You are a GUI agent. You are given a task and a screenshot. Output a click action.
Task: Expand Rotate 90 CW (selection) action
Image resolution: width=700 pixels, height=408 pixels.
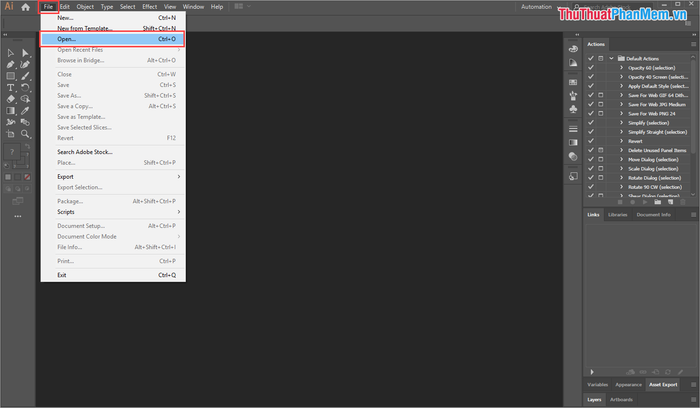coord(621,187)
